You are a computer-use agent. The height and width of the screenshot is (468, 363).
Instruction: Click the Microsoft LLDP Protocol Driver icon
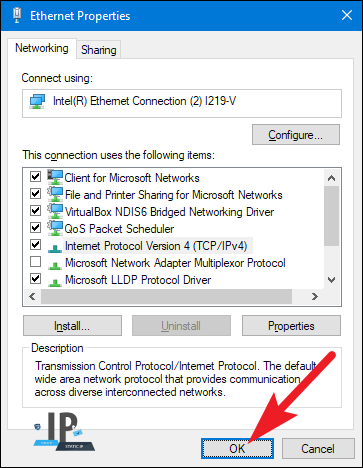click(55, 282)
